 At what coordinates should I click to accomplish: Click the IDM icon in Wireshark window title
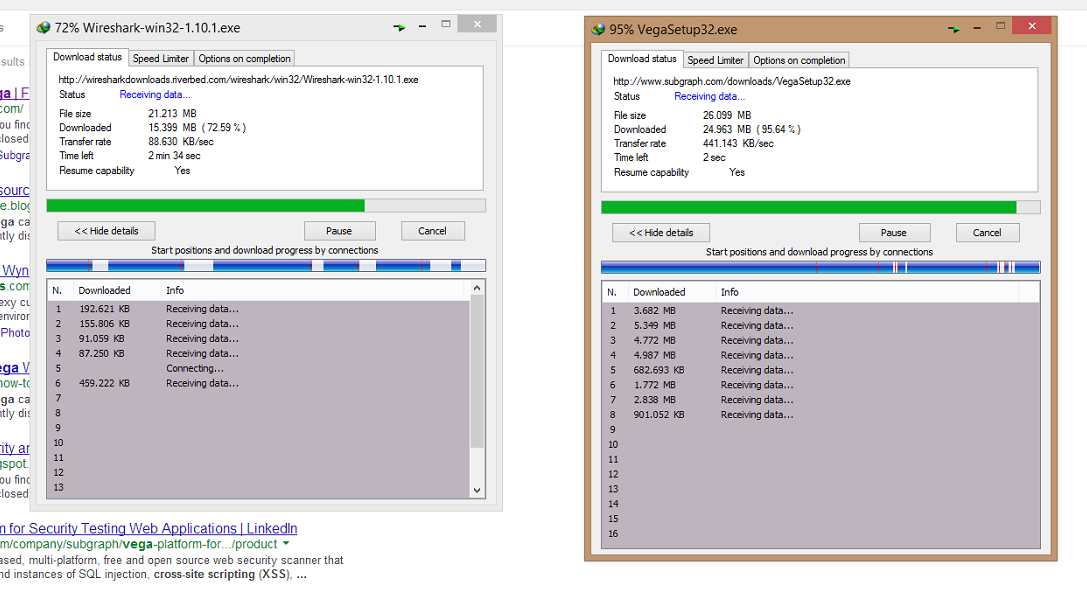[44, 28]
